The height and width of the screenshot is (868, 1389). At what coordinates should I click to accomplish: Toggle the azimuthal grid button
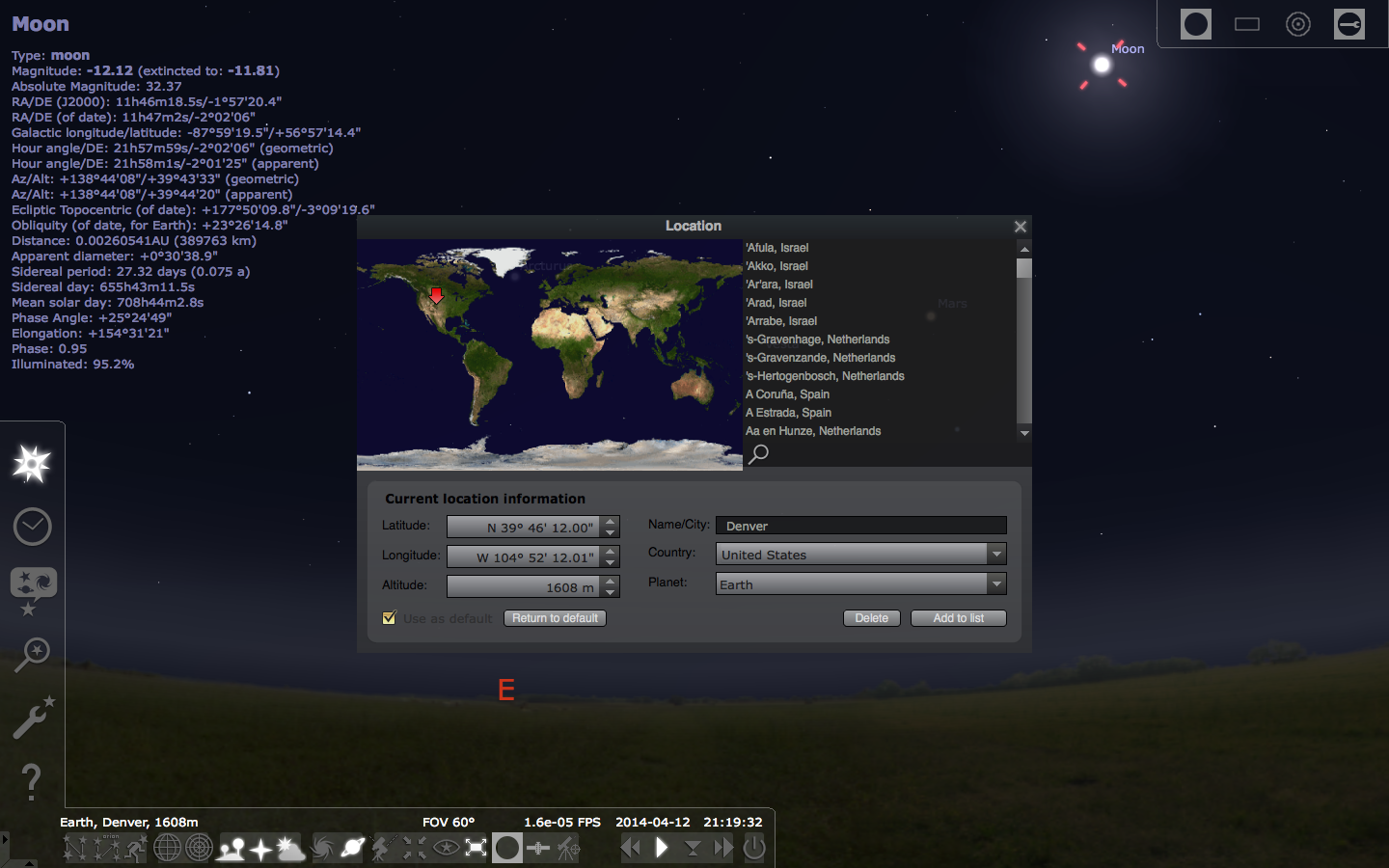(199, 848)
